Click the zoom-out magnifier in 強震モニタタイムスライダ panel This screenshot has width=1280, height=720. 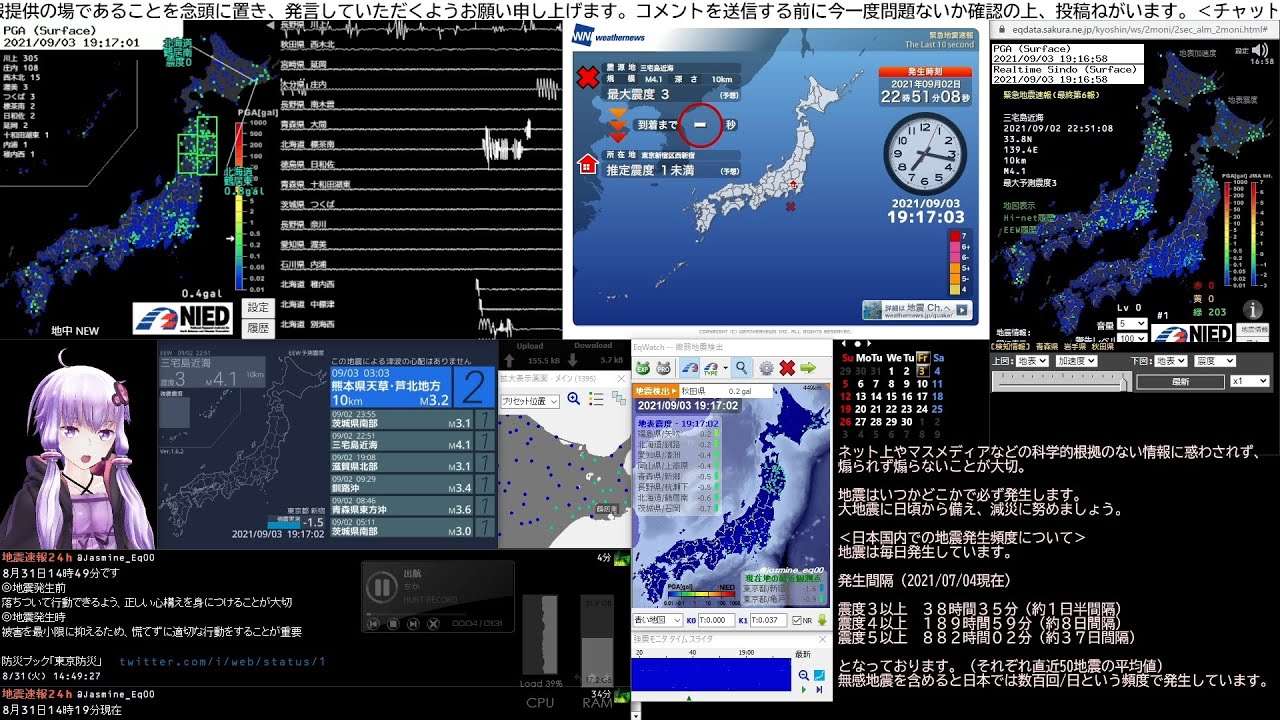pos(803,675)
